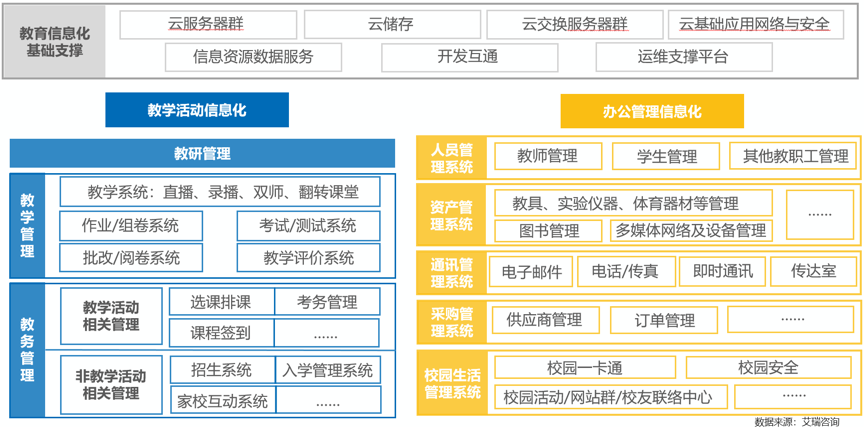
Task: Click ellipsis cell beside 家校互动系统
Action: click(x=328, y=401)
